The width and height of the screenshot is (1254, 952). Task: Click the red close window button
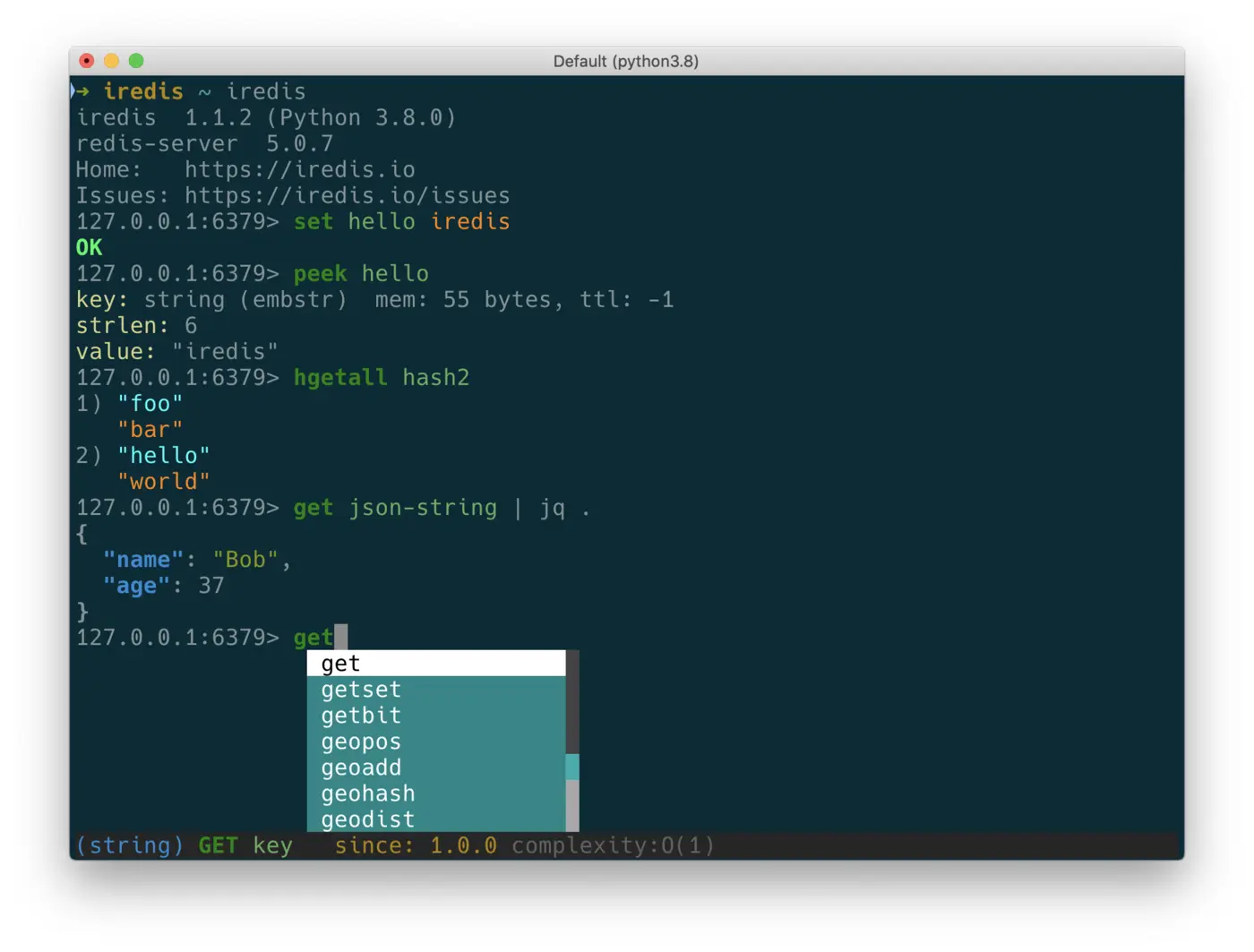(x=87, y=61)
